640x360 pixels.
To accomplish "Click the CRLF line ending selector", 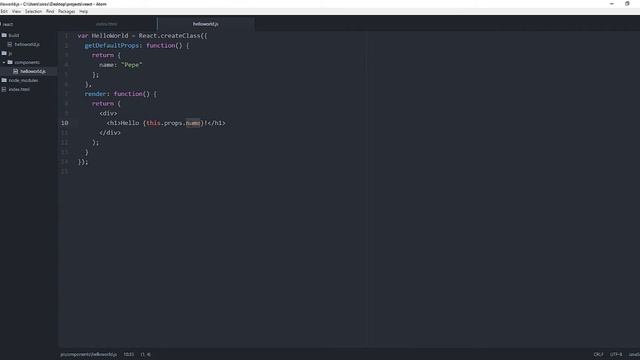I will pos(598,354).
